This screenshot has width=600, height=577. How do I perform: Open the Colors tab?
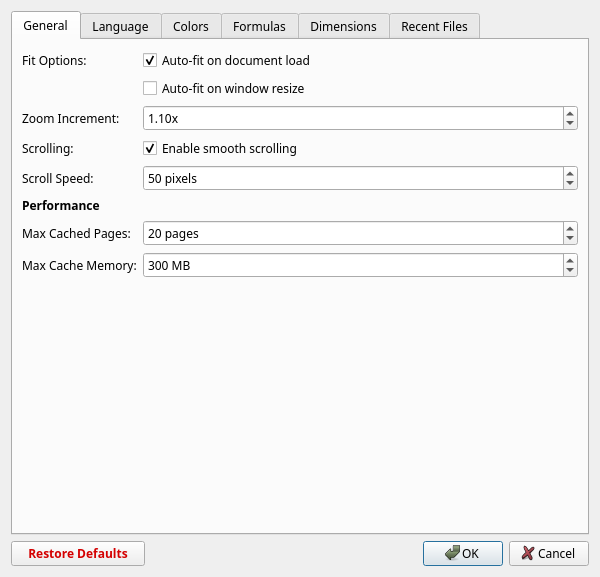[190, 26]
